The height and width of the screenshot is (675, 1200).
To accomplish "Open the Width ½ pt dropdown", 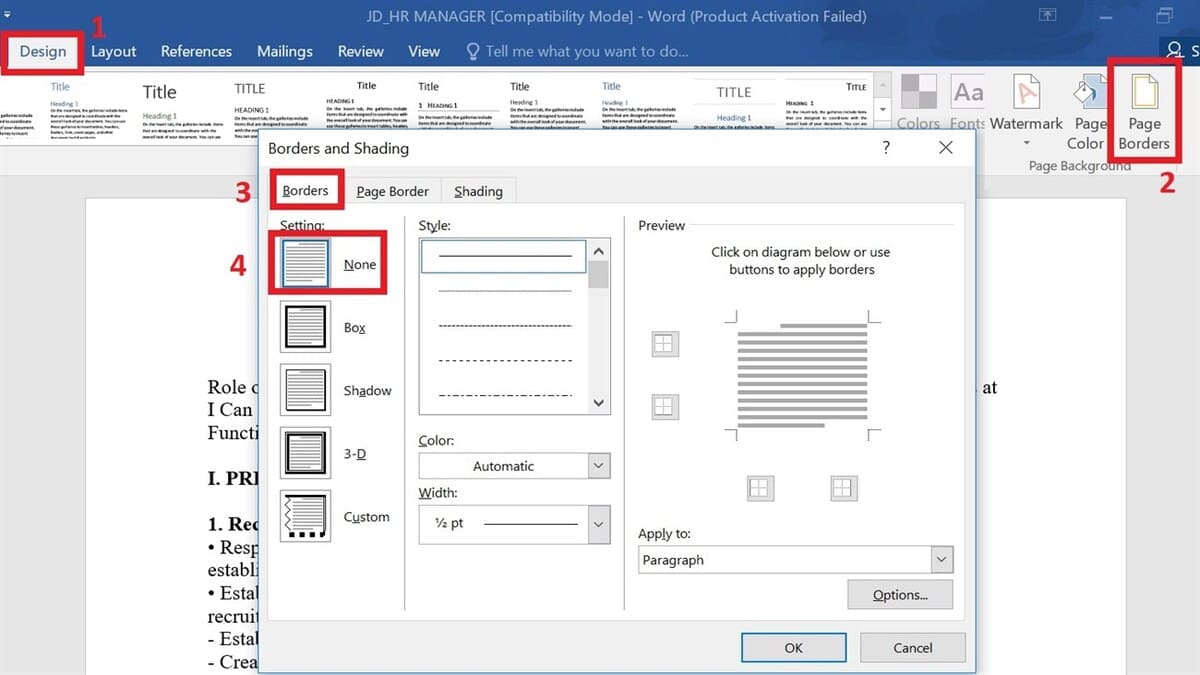I will tap(514, 523).
